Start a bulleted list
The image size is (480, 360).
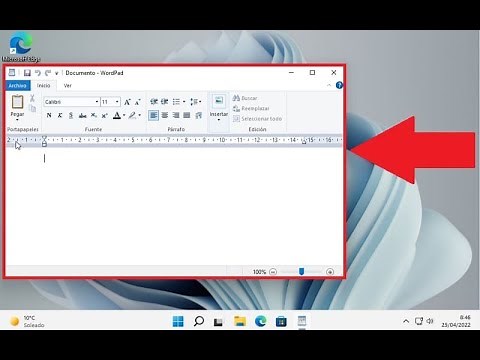[x=176, y=101]
